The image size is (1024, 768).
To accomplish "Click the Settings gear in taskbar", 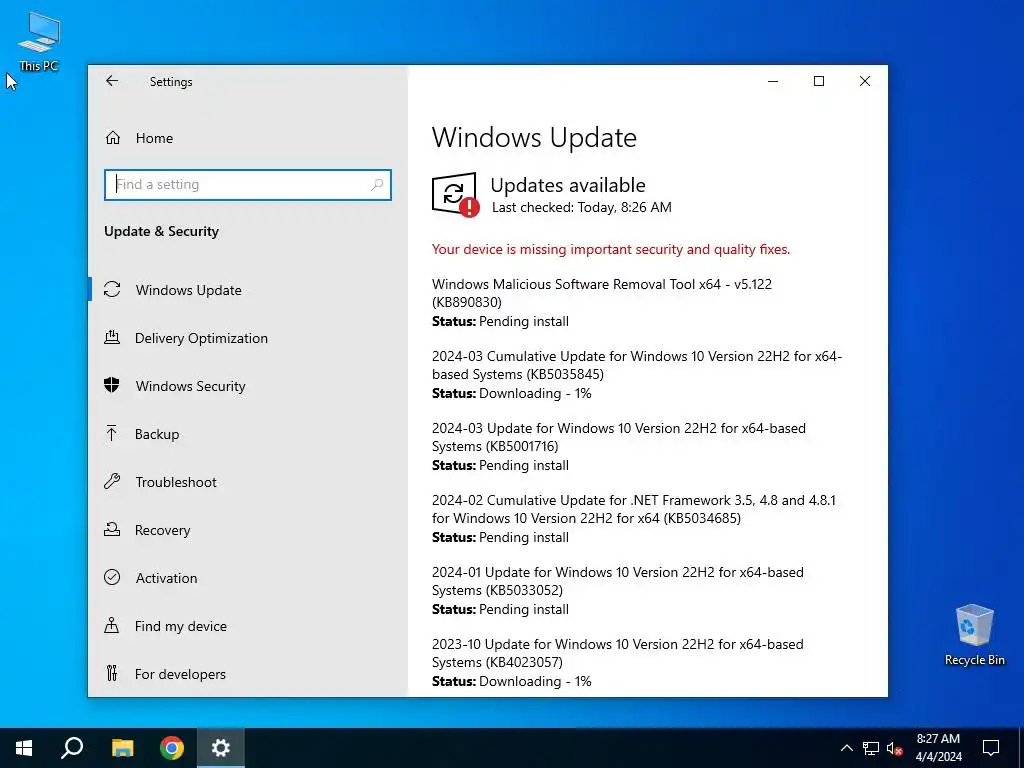I will pos(221,748).
